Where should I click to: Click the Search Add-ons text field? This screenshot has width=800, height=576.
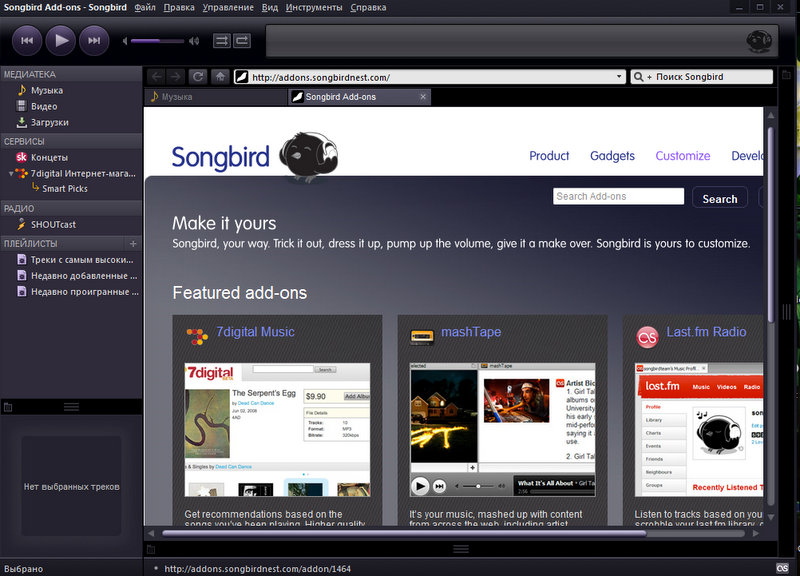click(x=618, y=196)
